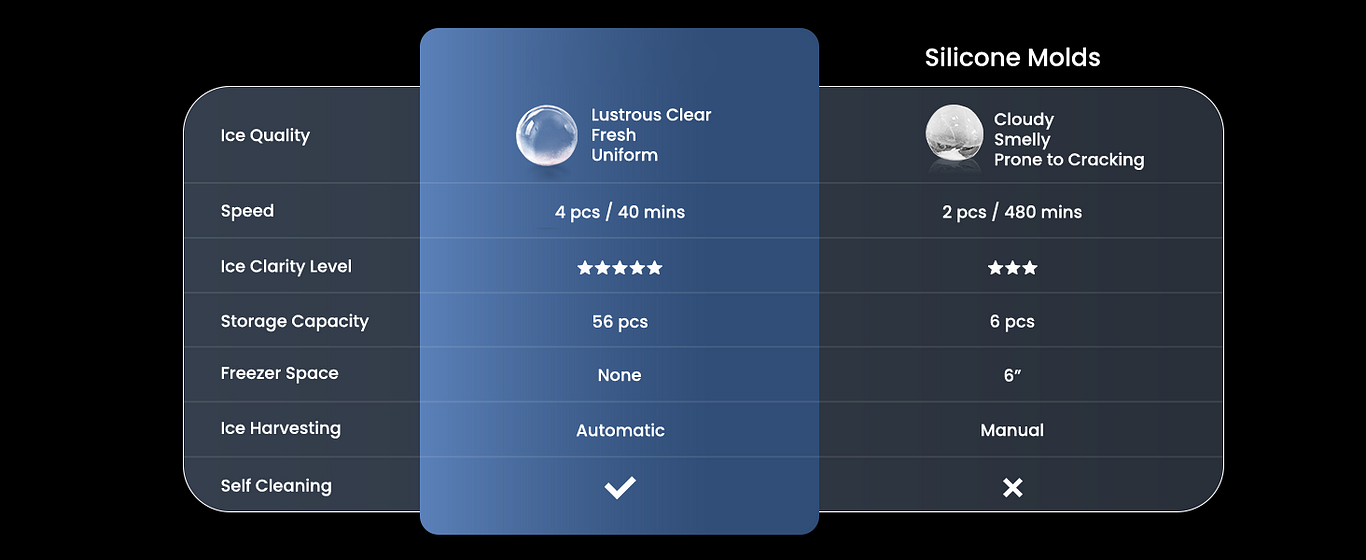1366x560 pixels.
Task: Click the "Lustrous Clear Fresh Uniform" text
Action: click(651, 135)
